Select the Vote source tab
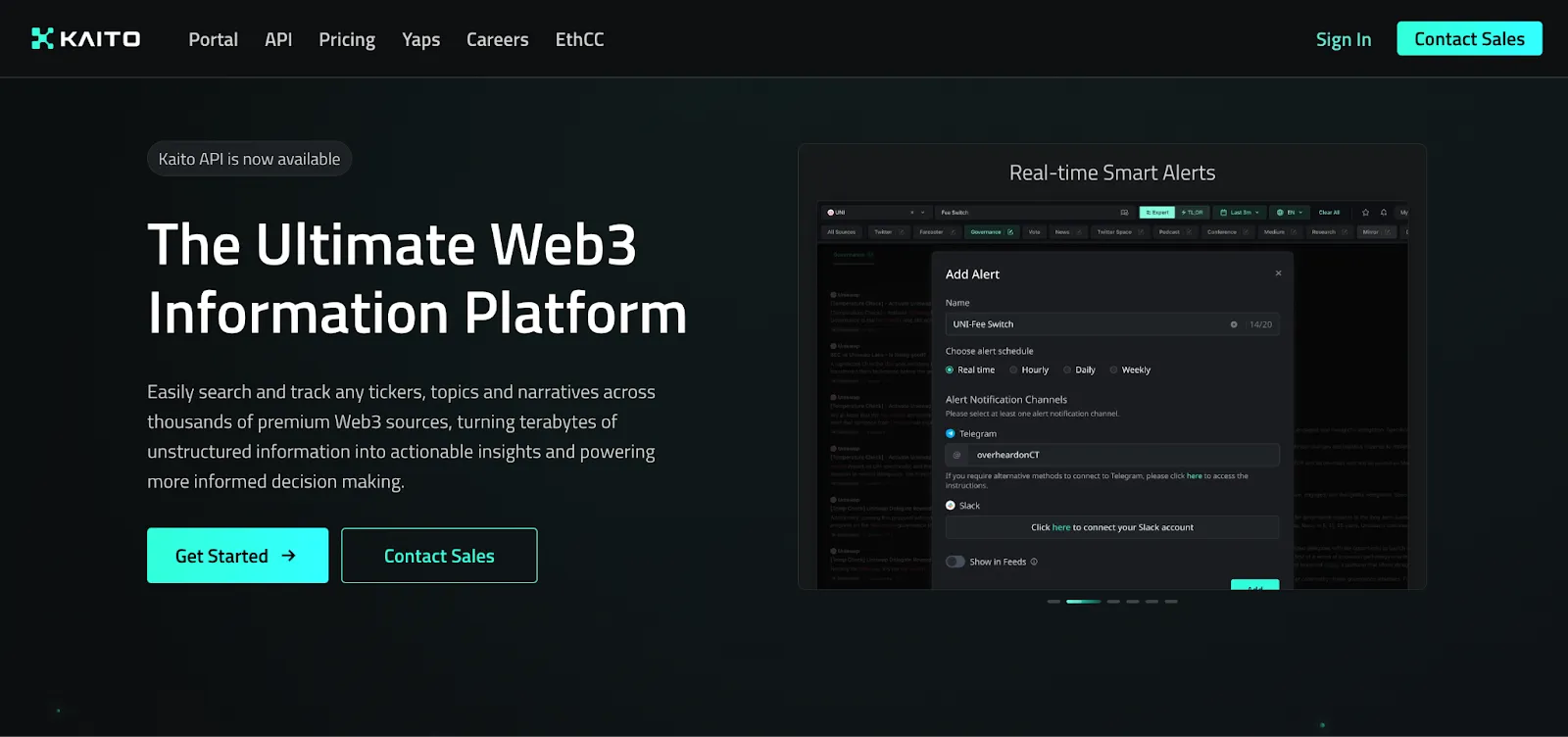 coord(1034,232)
